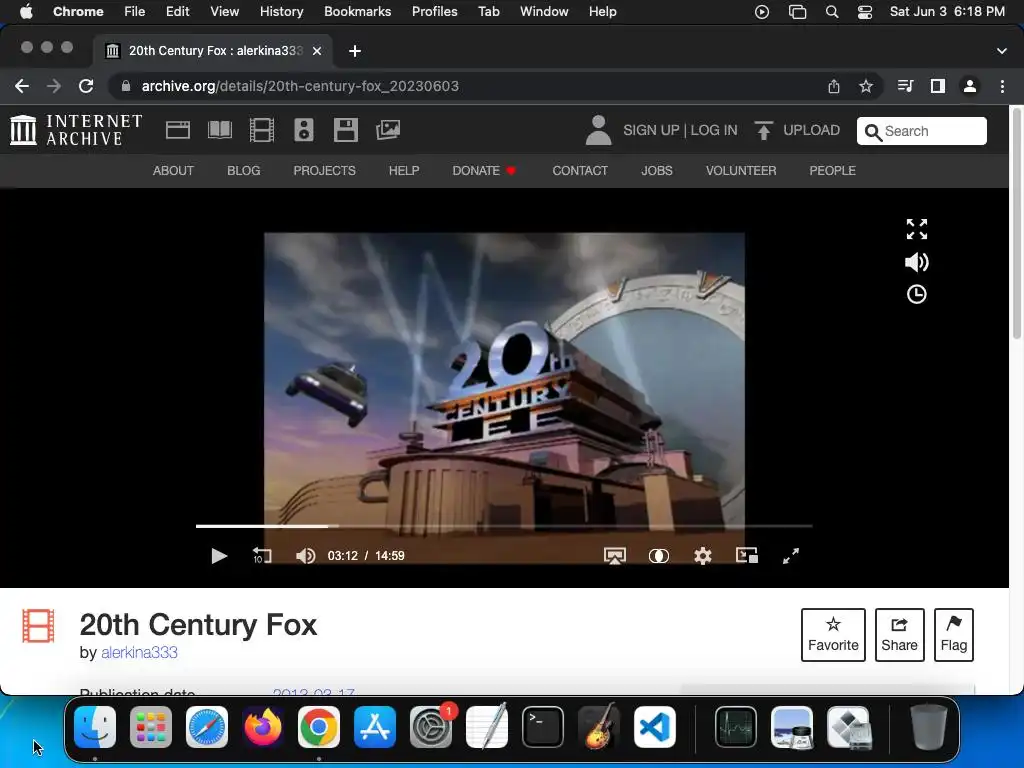
Task: Enter fullscreen in the video player
Action: pyautogui.click(x=791, y=556)
